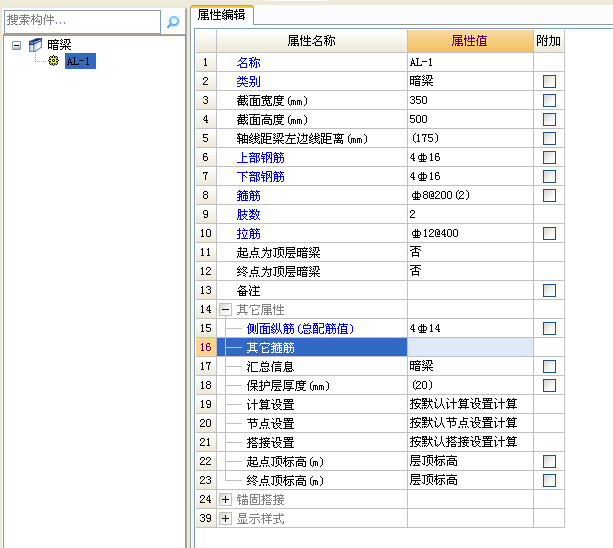The image size is (613, 548).
Task: Click in the 搜索构件 search field
Action: (x=80, y=21)
